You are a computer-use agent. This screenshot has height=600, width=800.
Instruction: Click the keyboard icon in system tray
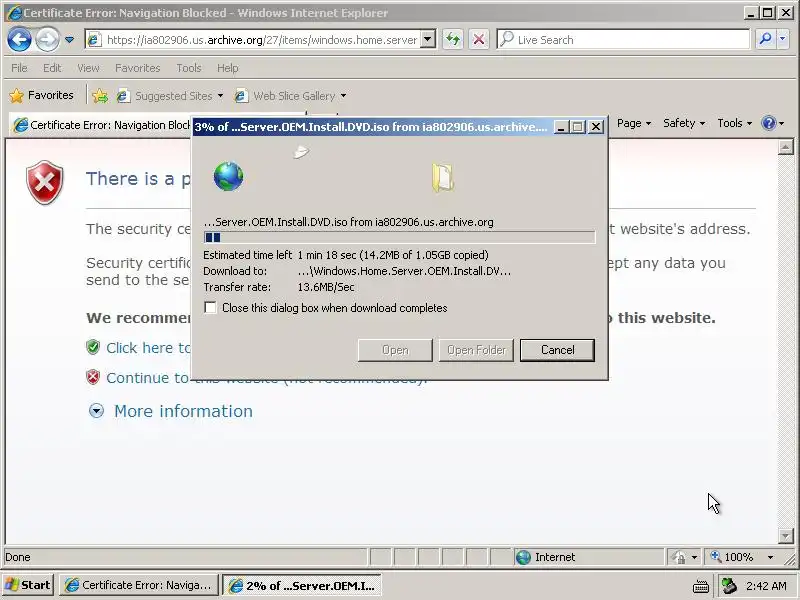coord(701,586)
